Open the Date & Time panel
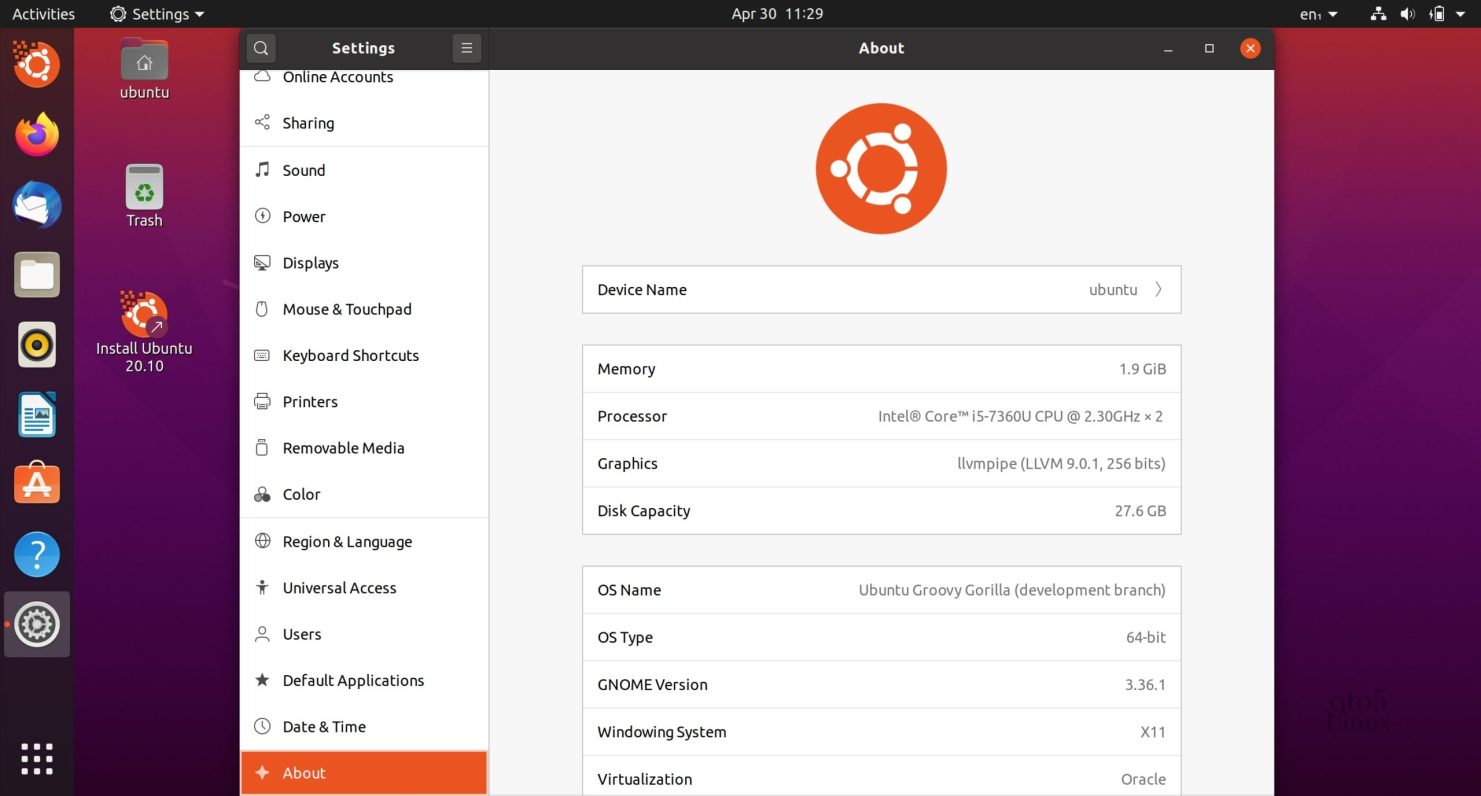Image resolution: width=1481 pixels, height=796 pixels. coord(364,726)
